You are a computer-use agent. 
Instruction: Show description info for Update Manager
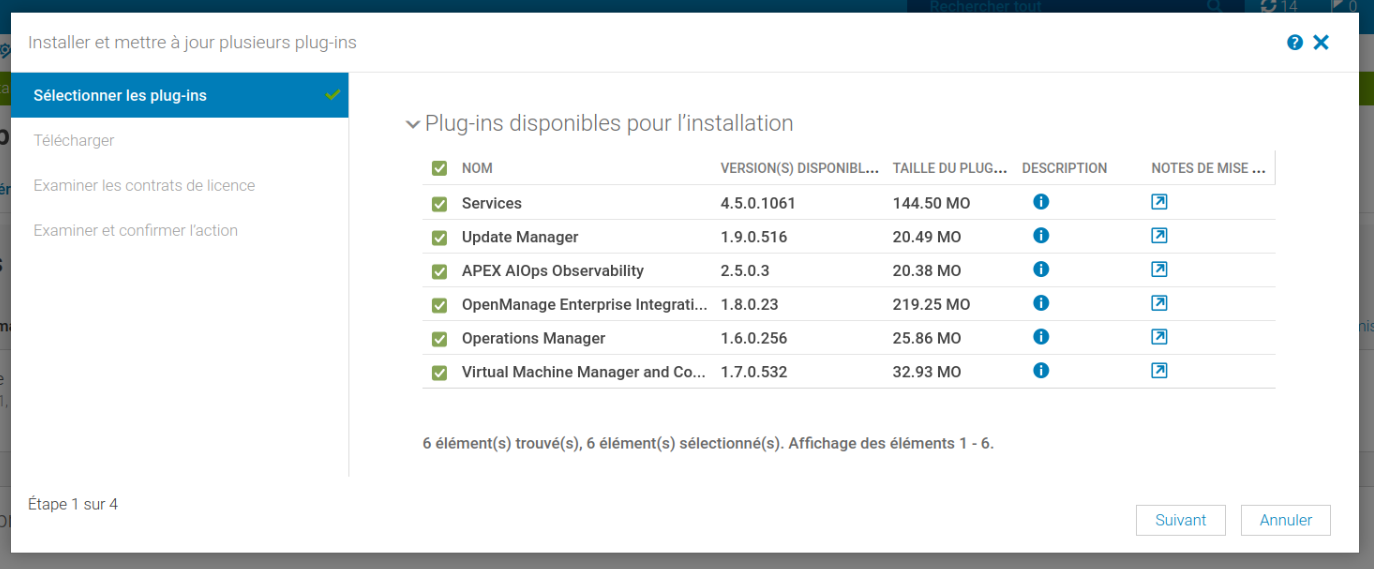pyautogui.click(x=1040, y=236)
